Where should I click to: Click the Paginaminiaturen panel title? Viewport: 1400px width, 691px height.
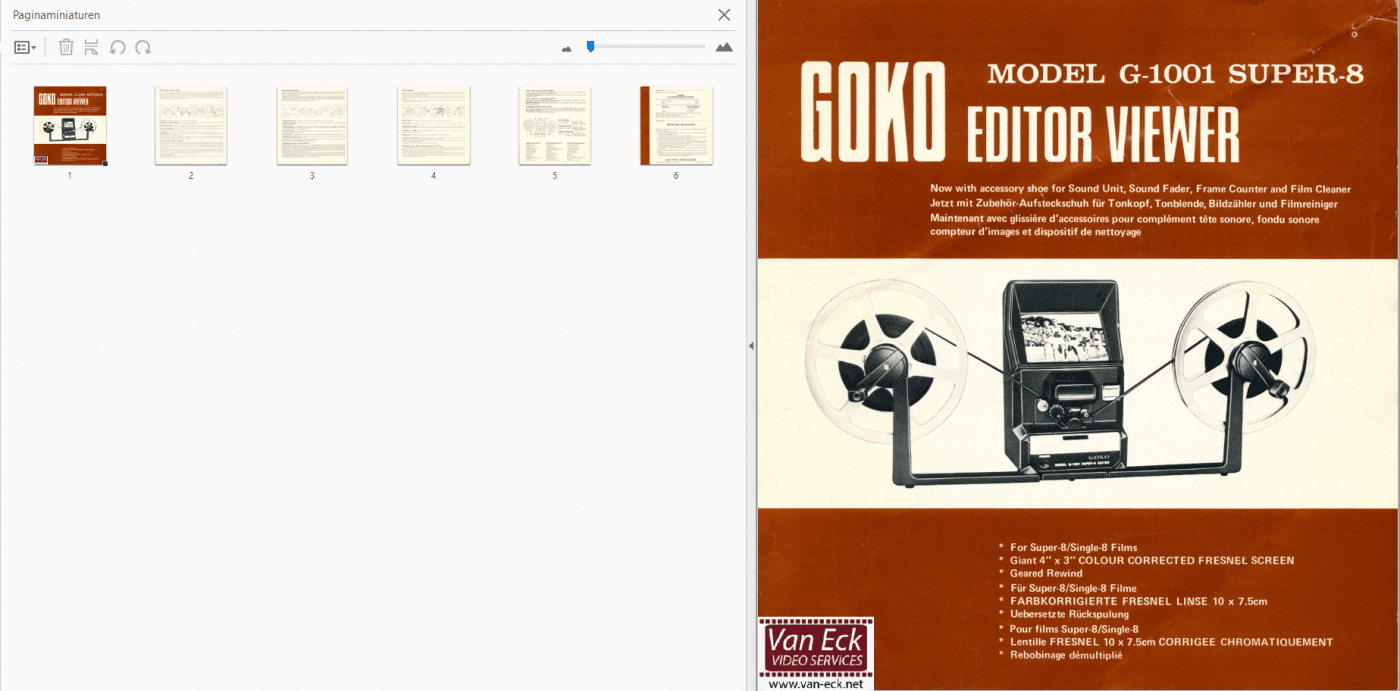tap(56, 15)
